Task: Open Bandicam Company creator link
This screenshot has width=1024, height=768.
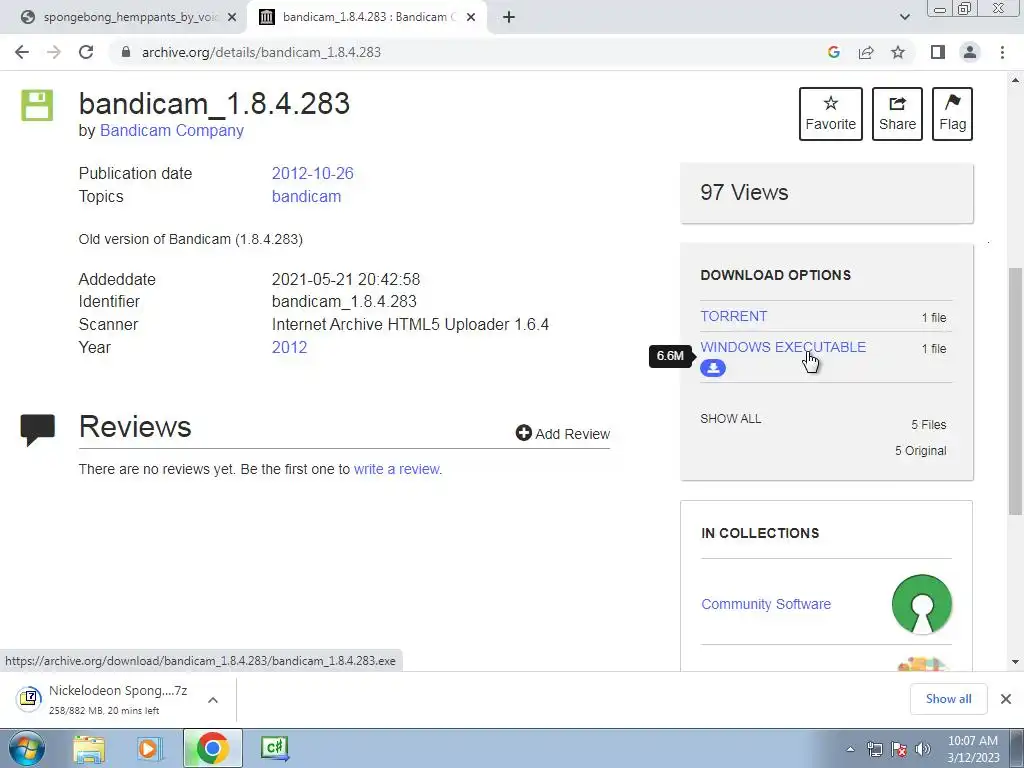Action: coord(172,131)
